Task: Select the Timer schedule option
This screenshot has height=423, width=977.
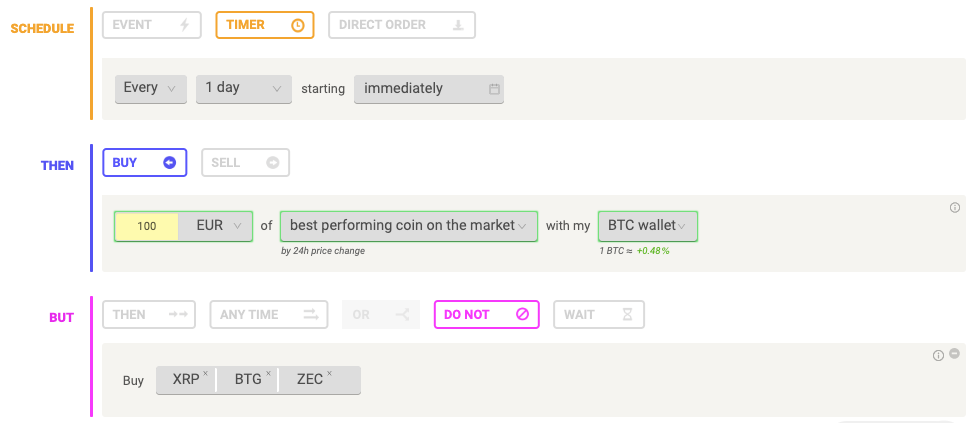Action: (x=265, y=25)
